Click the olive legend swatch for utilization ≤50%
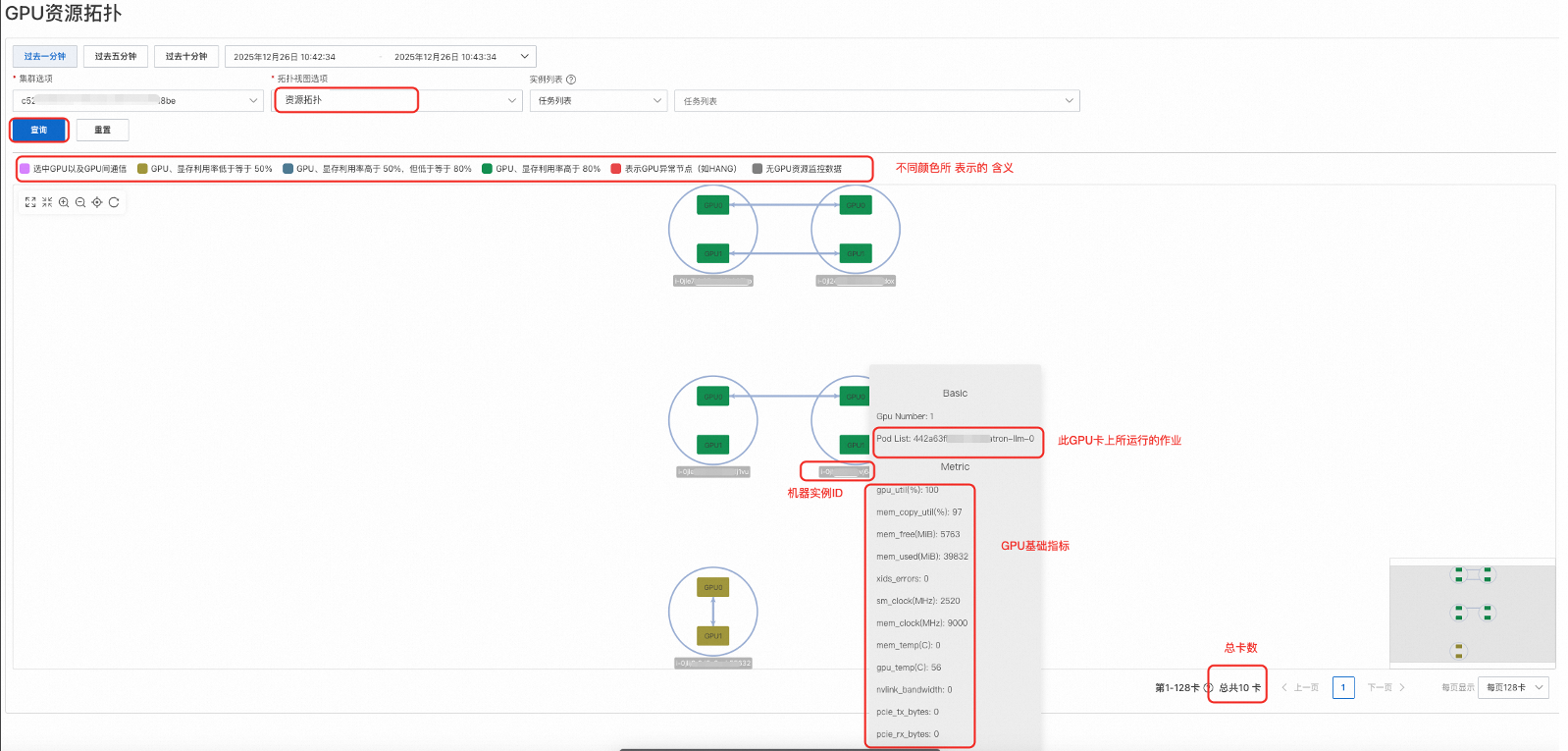Image resolution: width=1568 pixels, height=751 pixels. [x=142, y=169]
